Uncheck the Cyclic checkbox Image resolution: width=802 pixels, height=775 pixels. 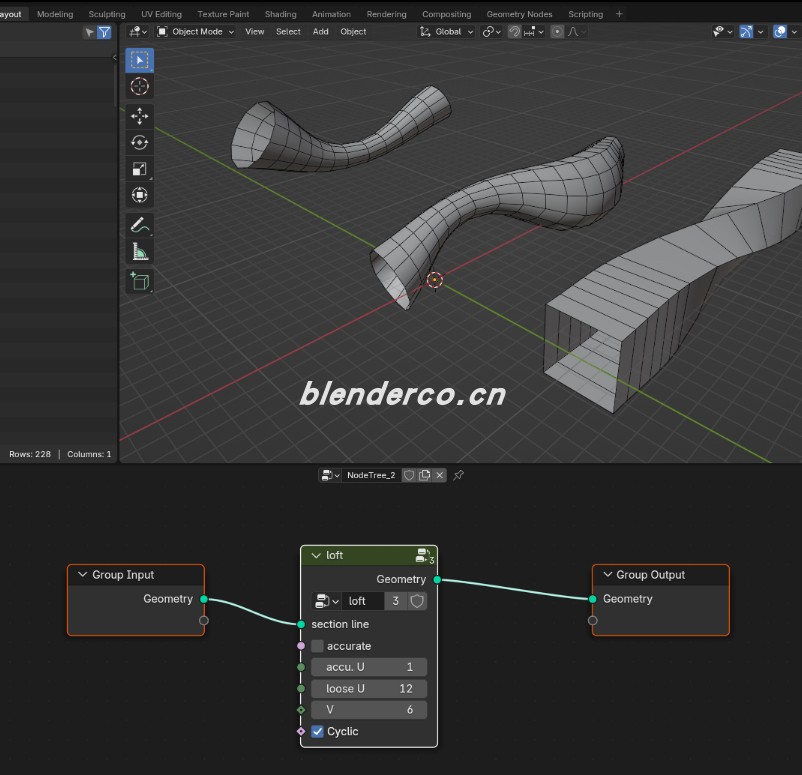[x=317, y=732]
